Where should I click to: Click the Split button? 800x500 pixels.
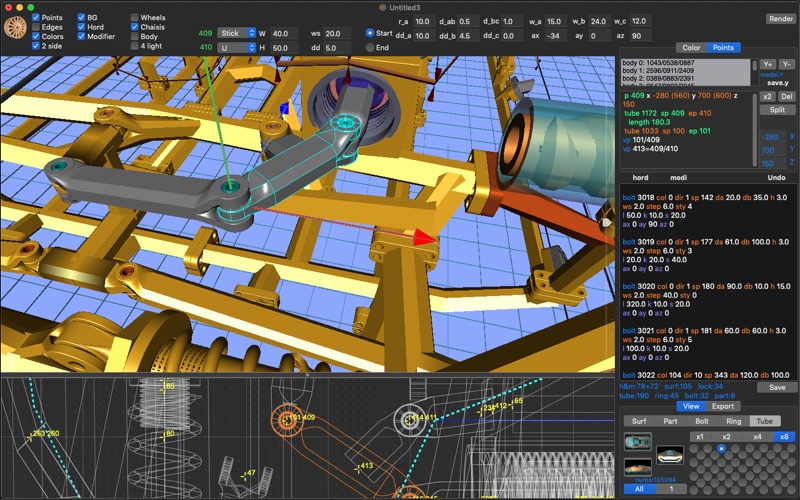point(778,110)
